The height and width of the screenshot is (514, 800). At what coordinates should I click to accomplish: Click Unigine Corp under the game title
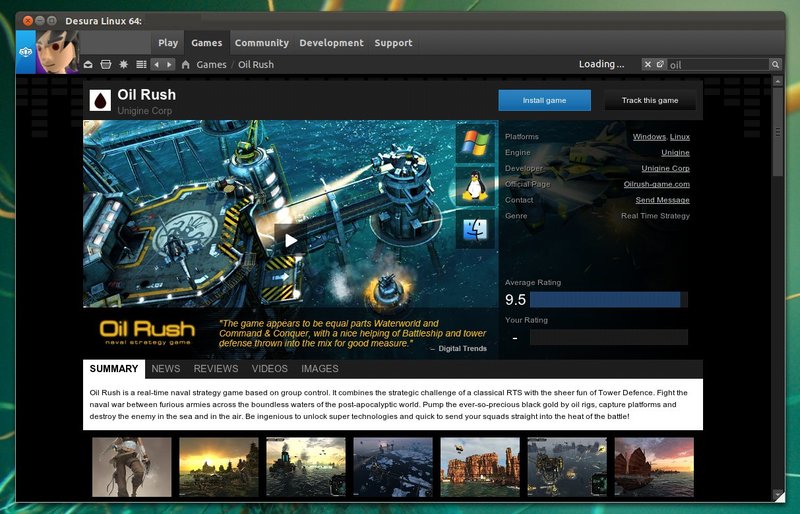(x=144, y=111)
